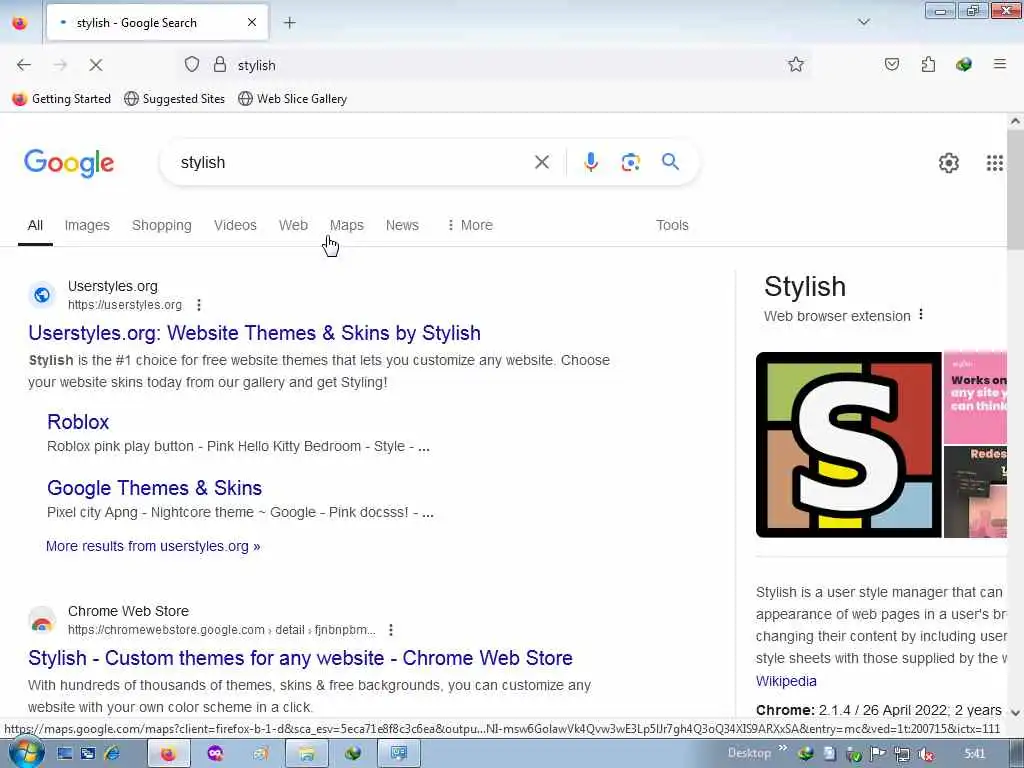Clear the Google search box text
This screenshot has height=768, width=1024.
pyautogui.click(x=542, y=162)
